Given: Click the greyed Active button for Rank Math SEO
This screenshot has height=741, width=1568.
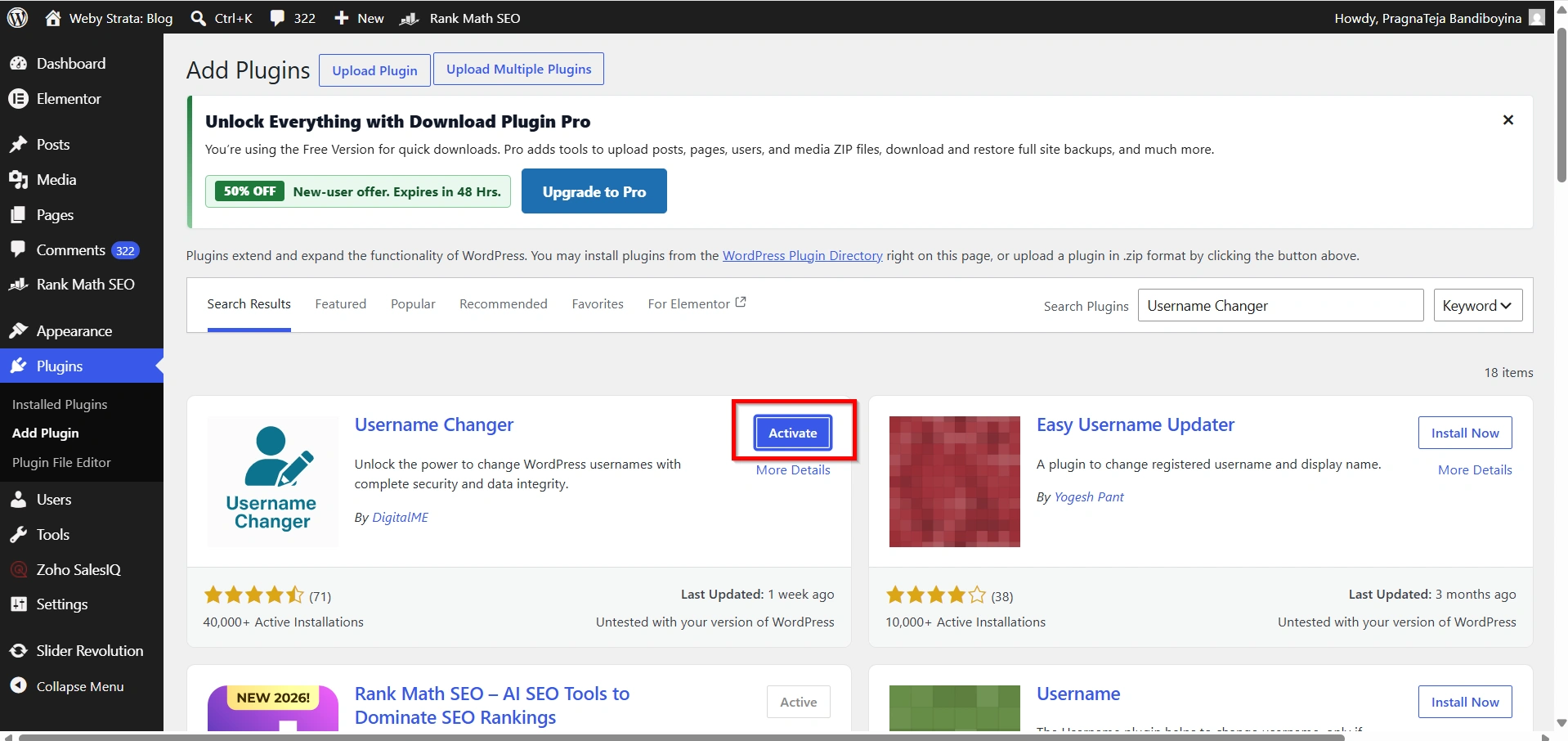Looking at the screenshot, I should (798, 702).
